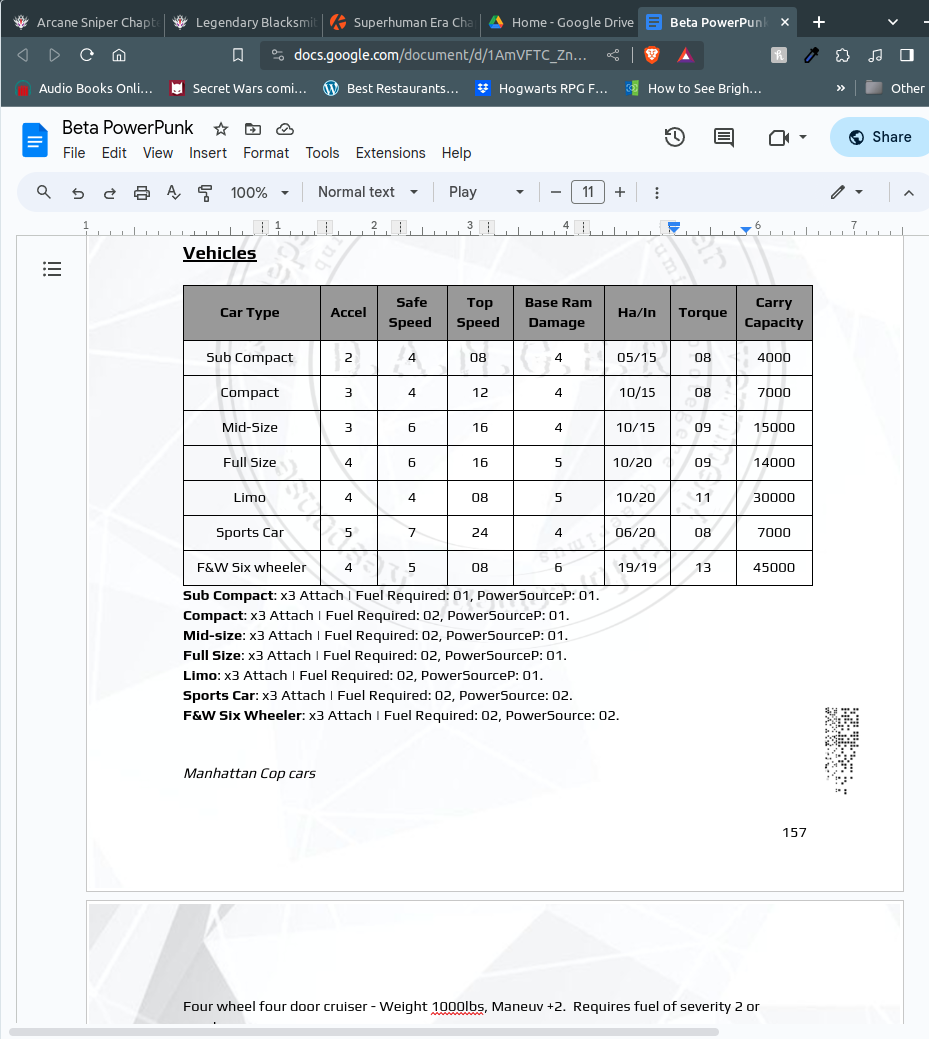Go to the browser home page
Image resolution: width=929 pixels, height=1039 pixels.
(x=119, y=55)
